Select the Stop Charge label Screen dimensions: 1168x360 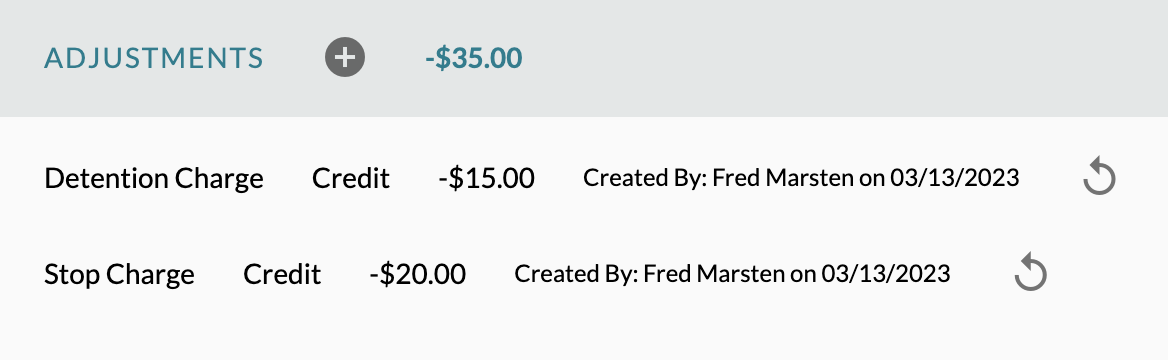click(x=119, y=274)
